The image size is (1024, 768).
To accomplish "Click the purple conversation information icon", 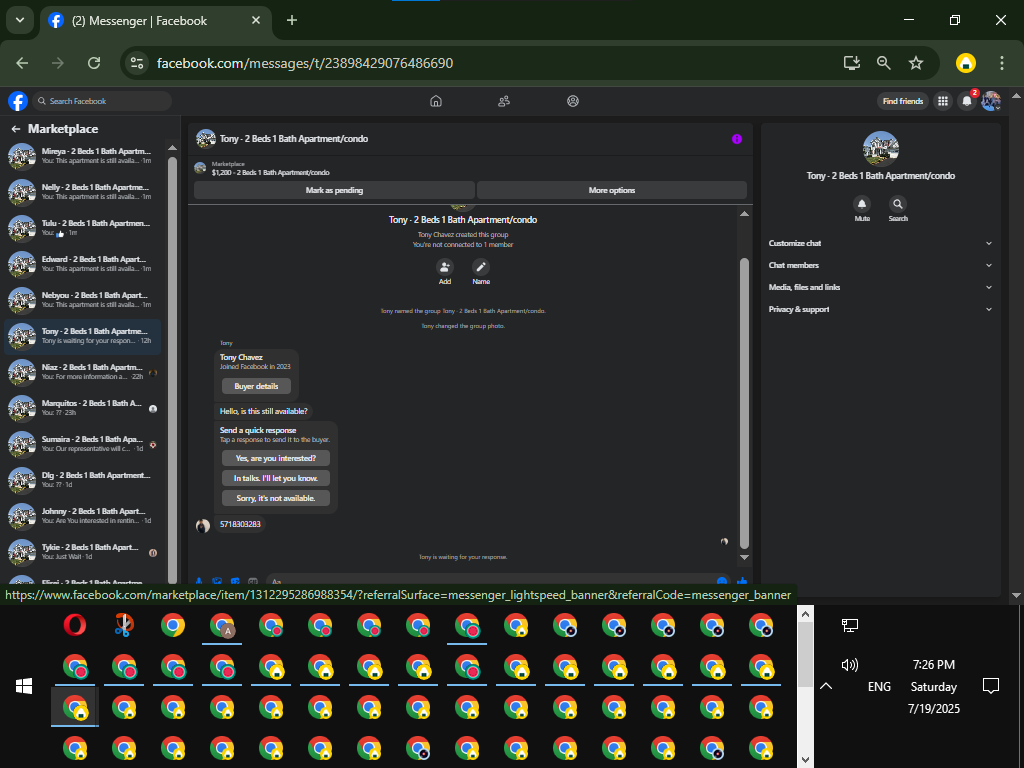I will pyautogui.click(x=737, y=139).
